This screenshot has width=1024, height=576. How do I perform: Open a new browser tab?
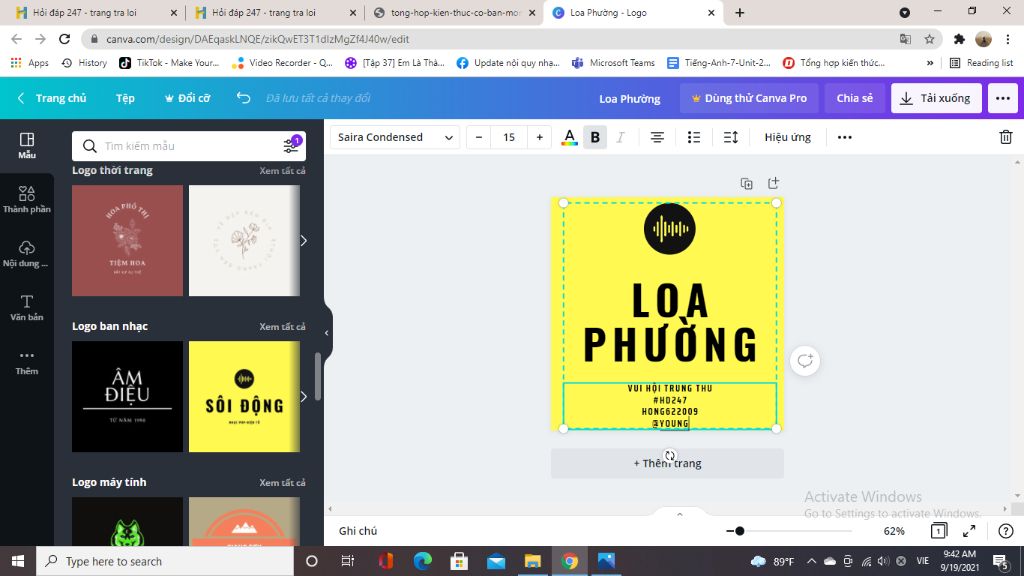coord(739,12)
